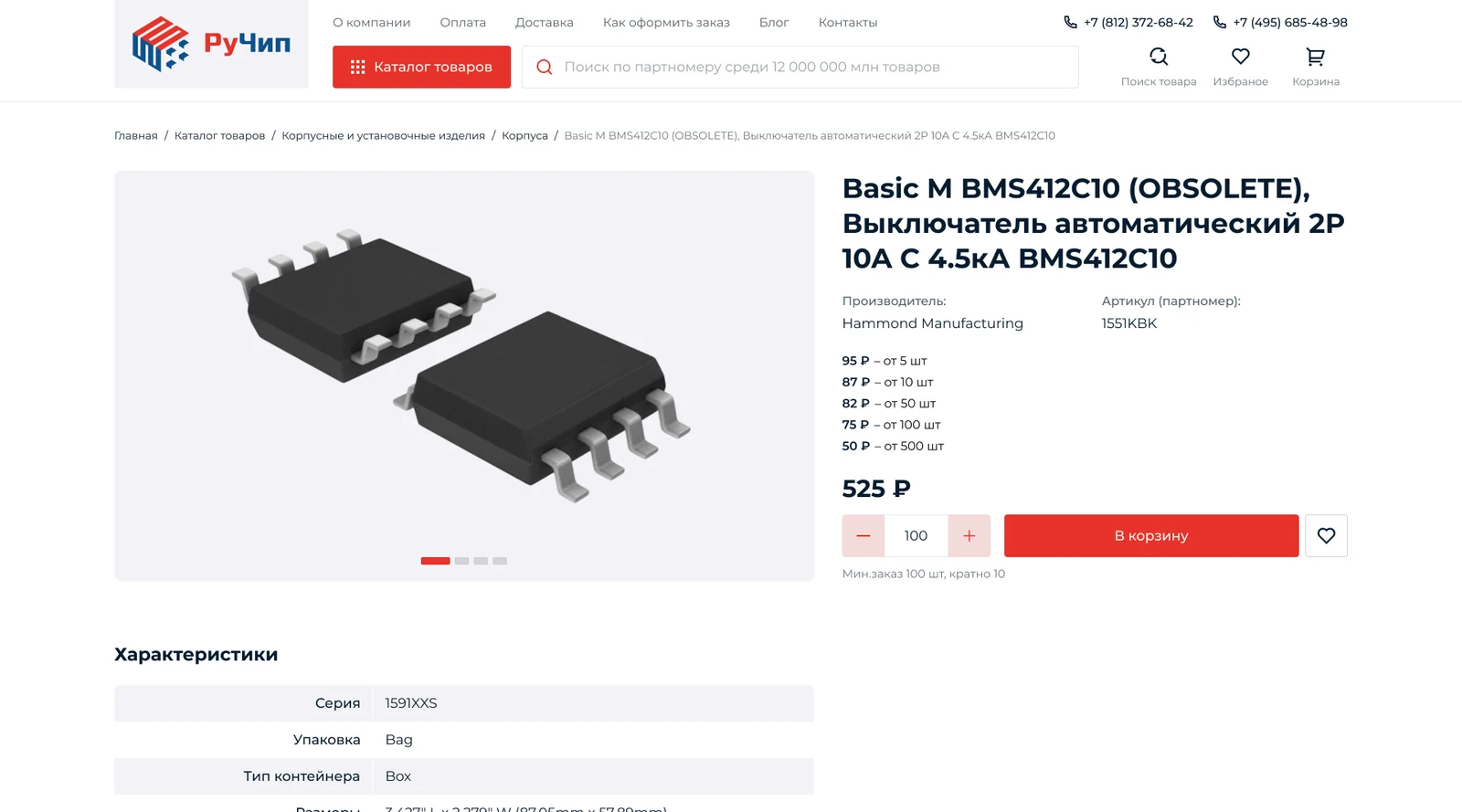Select the third image slider indicator

[481, 561]
